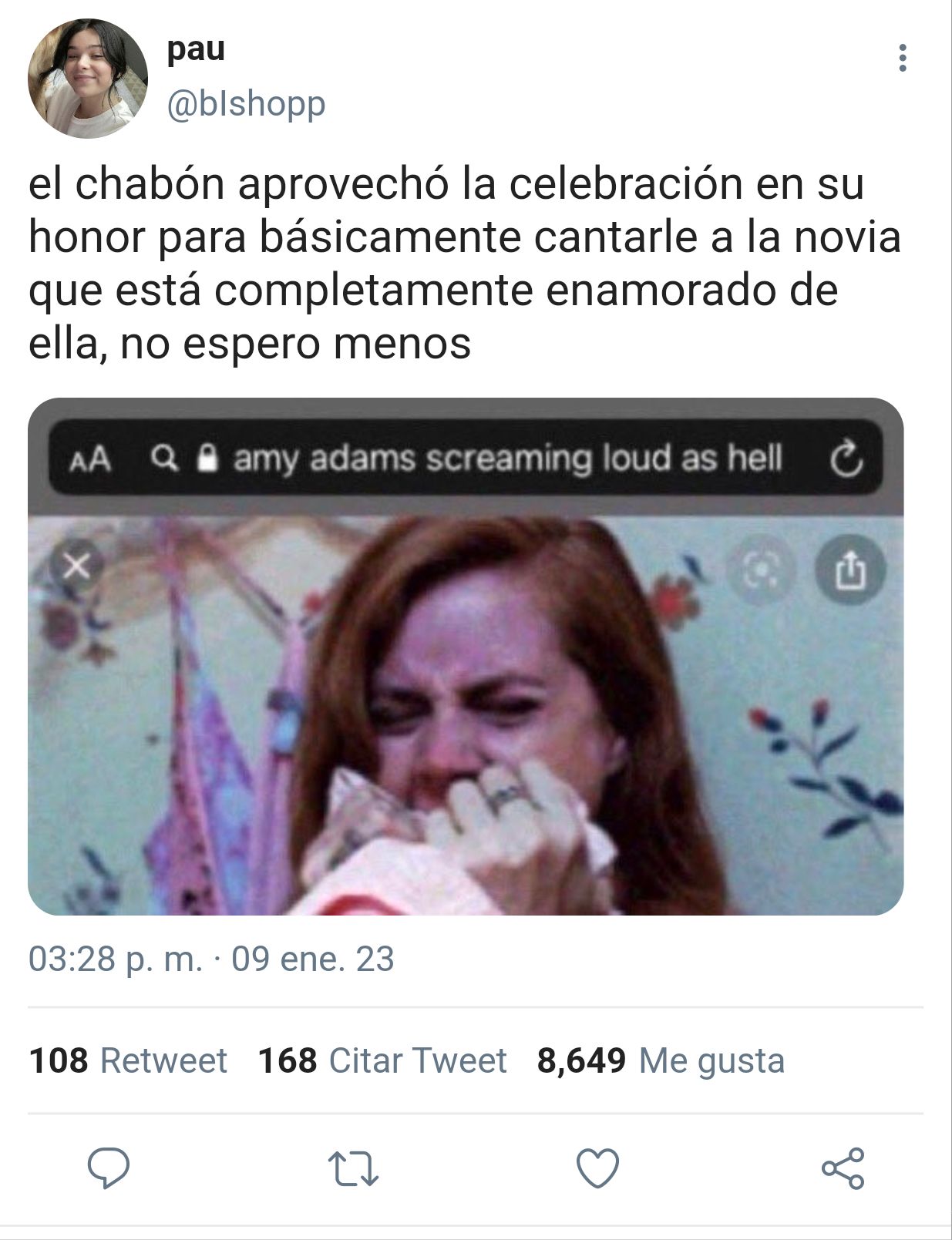Tap the share icon below tweet
Screen dimensions: 952x1240
(x=843, y=1168)
